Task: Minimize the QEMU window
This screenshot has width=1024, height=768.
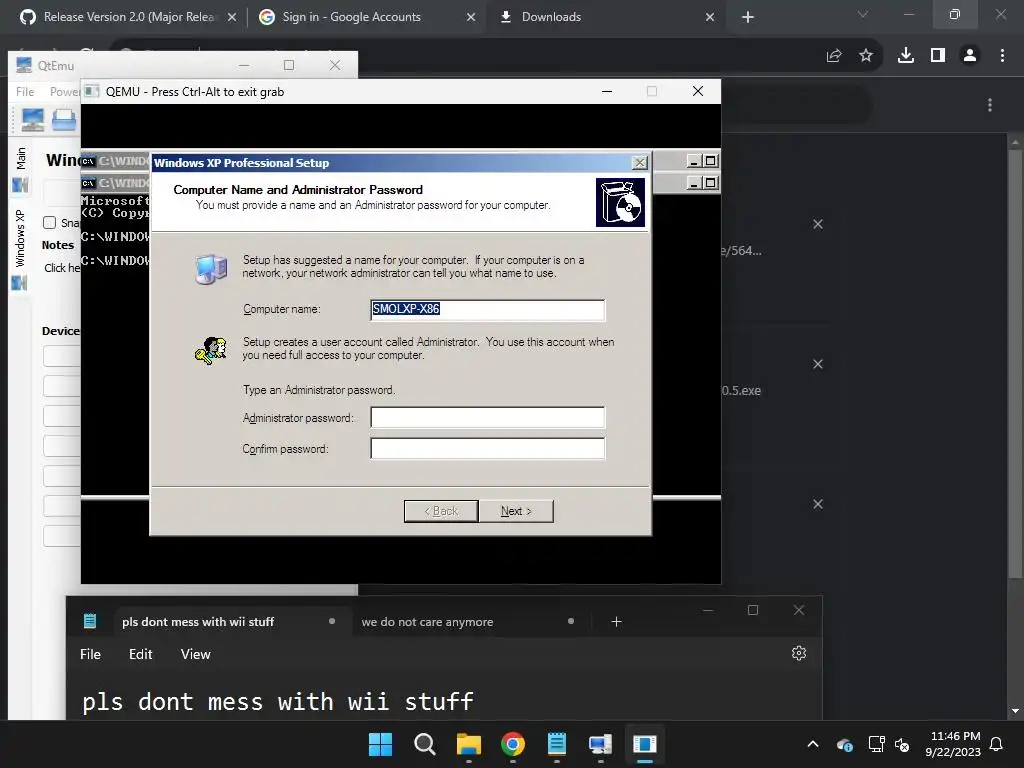Action: point(607,91)
